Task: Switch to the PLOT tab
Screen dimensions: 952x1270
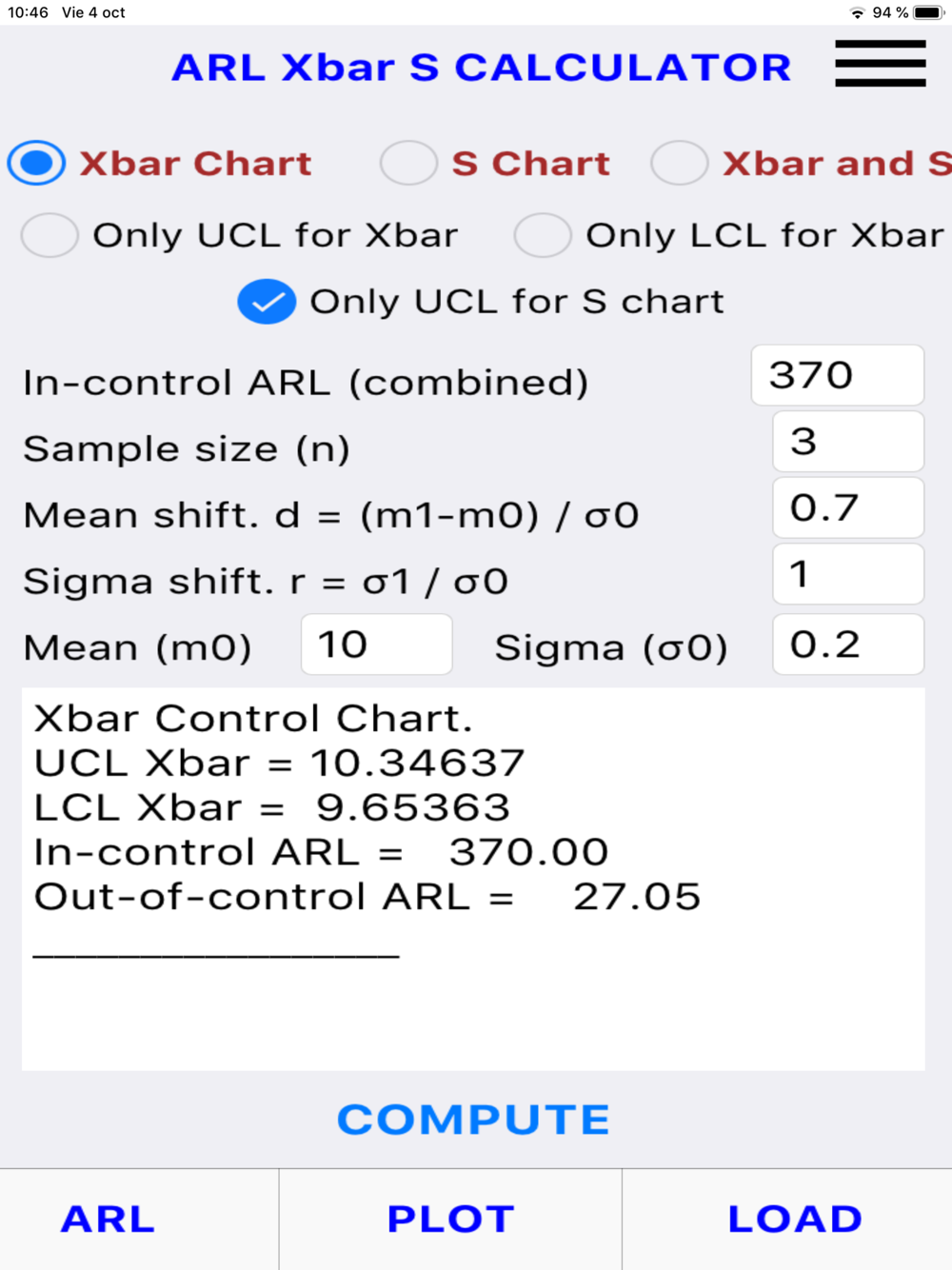Action: [x=450, y=1219]
